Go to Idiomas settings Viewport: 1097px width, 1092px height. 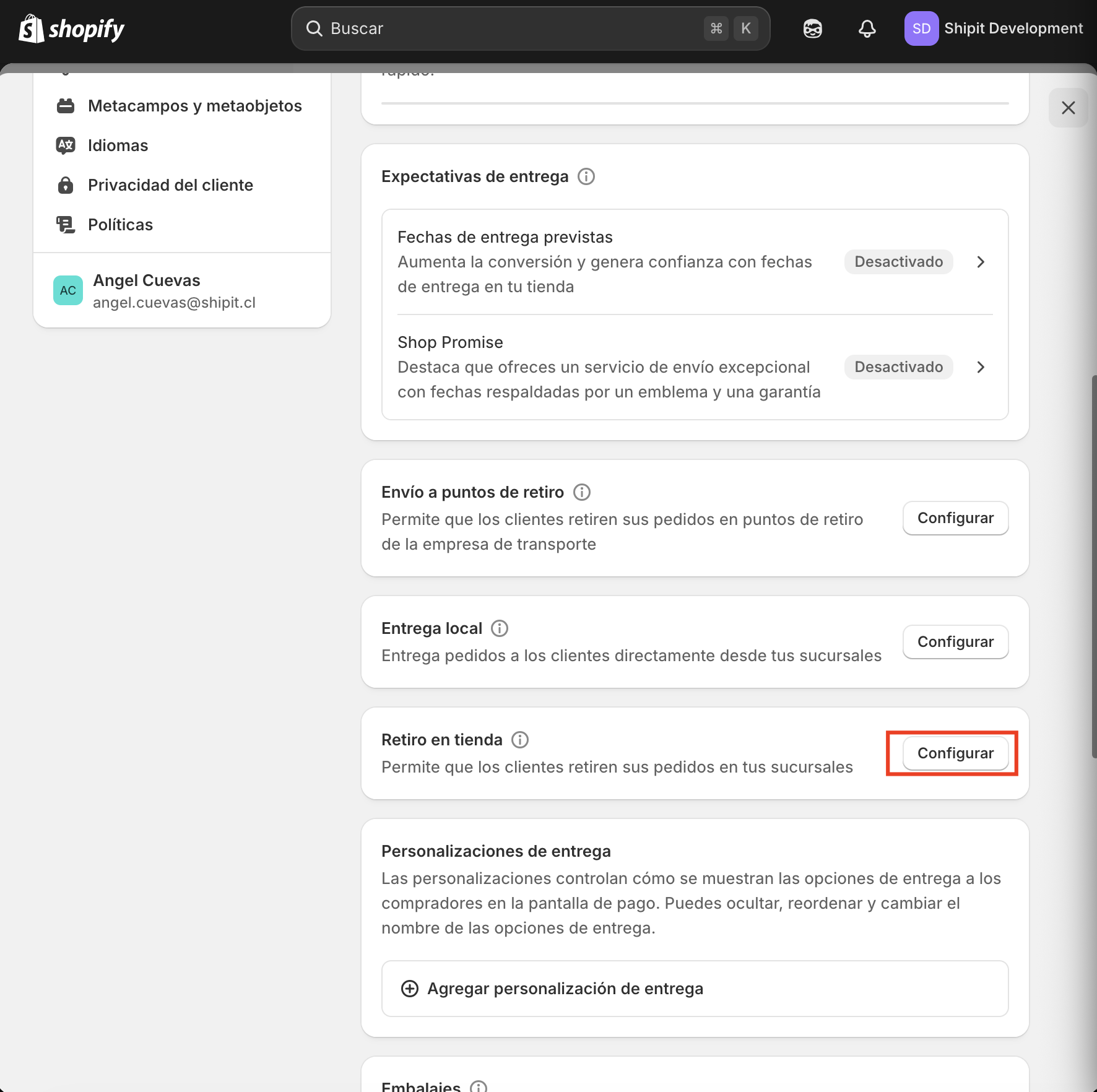pyautogui.click(x=118, y=145)
